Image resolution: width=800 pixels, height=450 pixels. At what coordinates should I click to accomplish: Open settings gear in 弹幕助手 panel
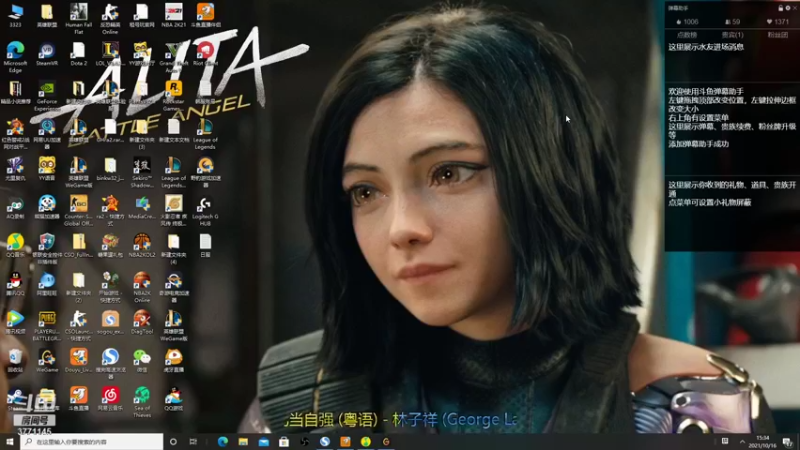pos(787,8)
